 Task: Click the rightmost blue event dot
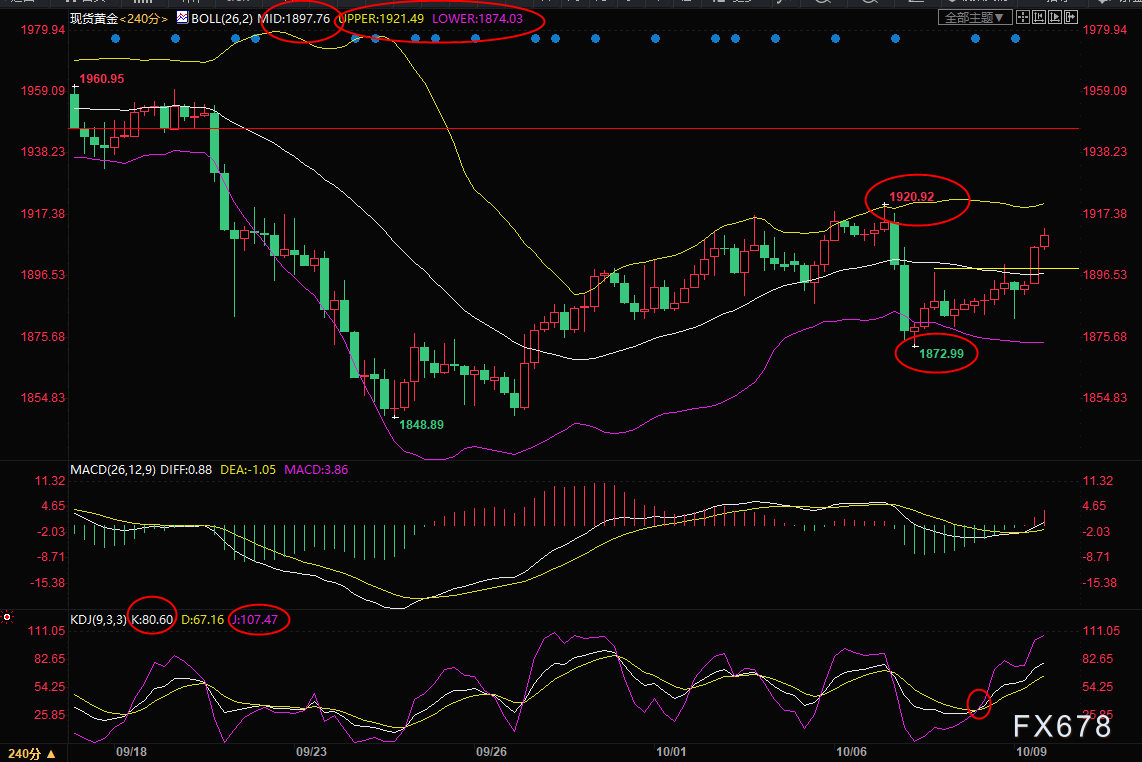[x=1015, y=39]
